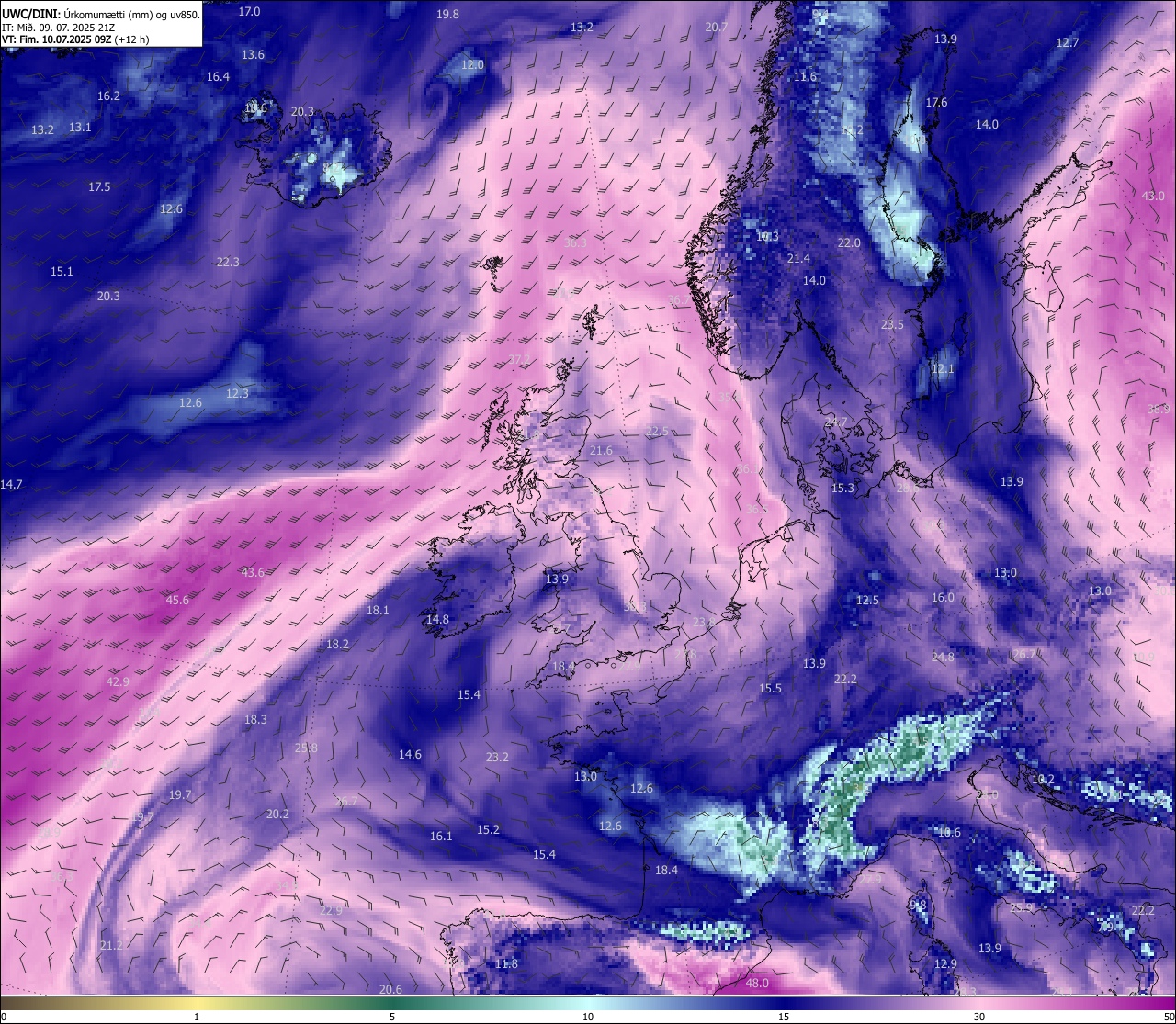Click the 15.3 value over Denmark
This screenshot has height=1024, width=1176.
point(842,489)
